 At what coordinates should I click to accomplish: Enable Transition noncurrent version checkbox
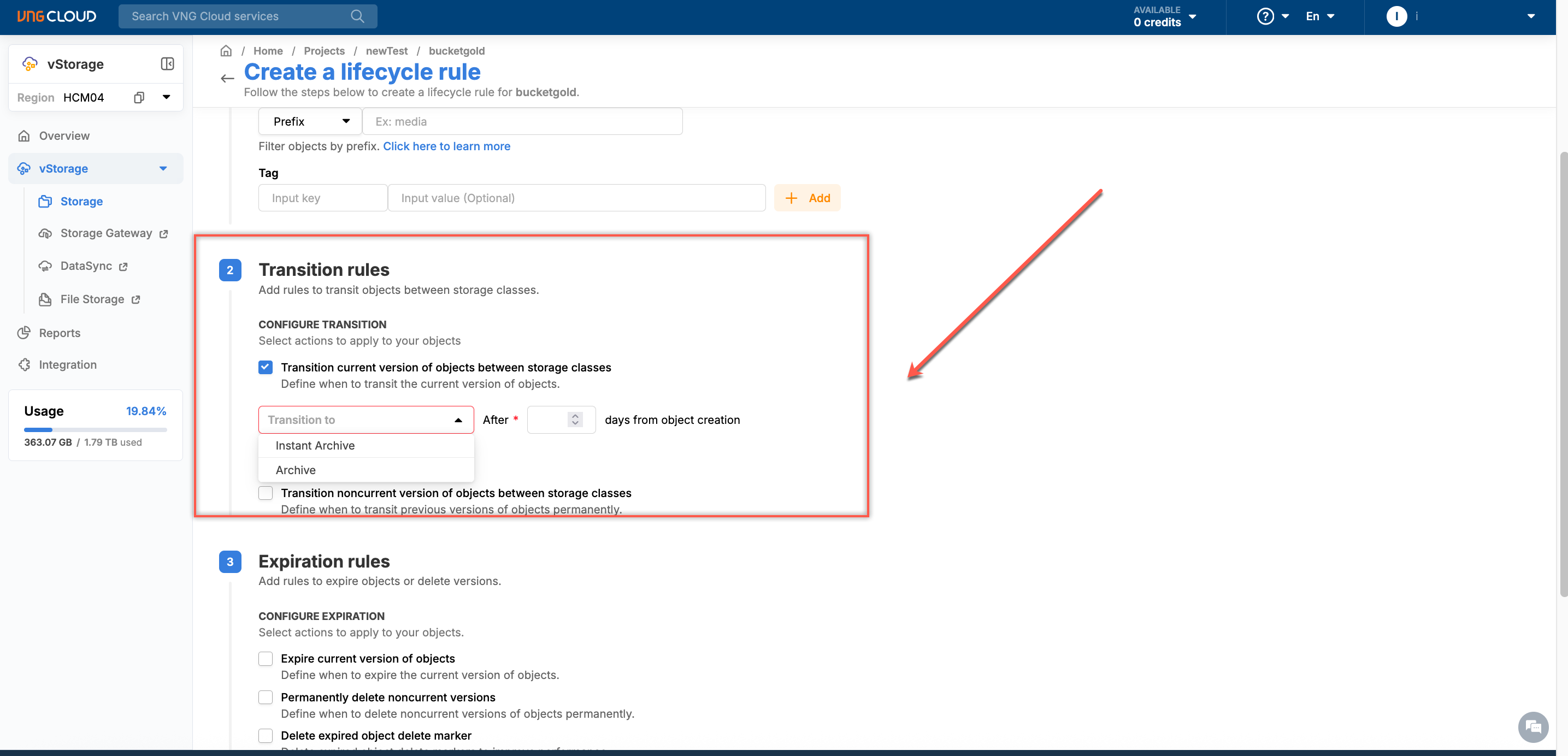tap(266, 492)
